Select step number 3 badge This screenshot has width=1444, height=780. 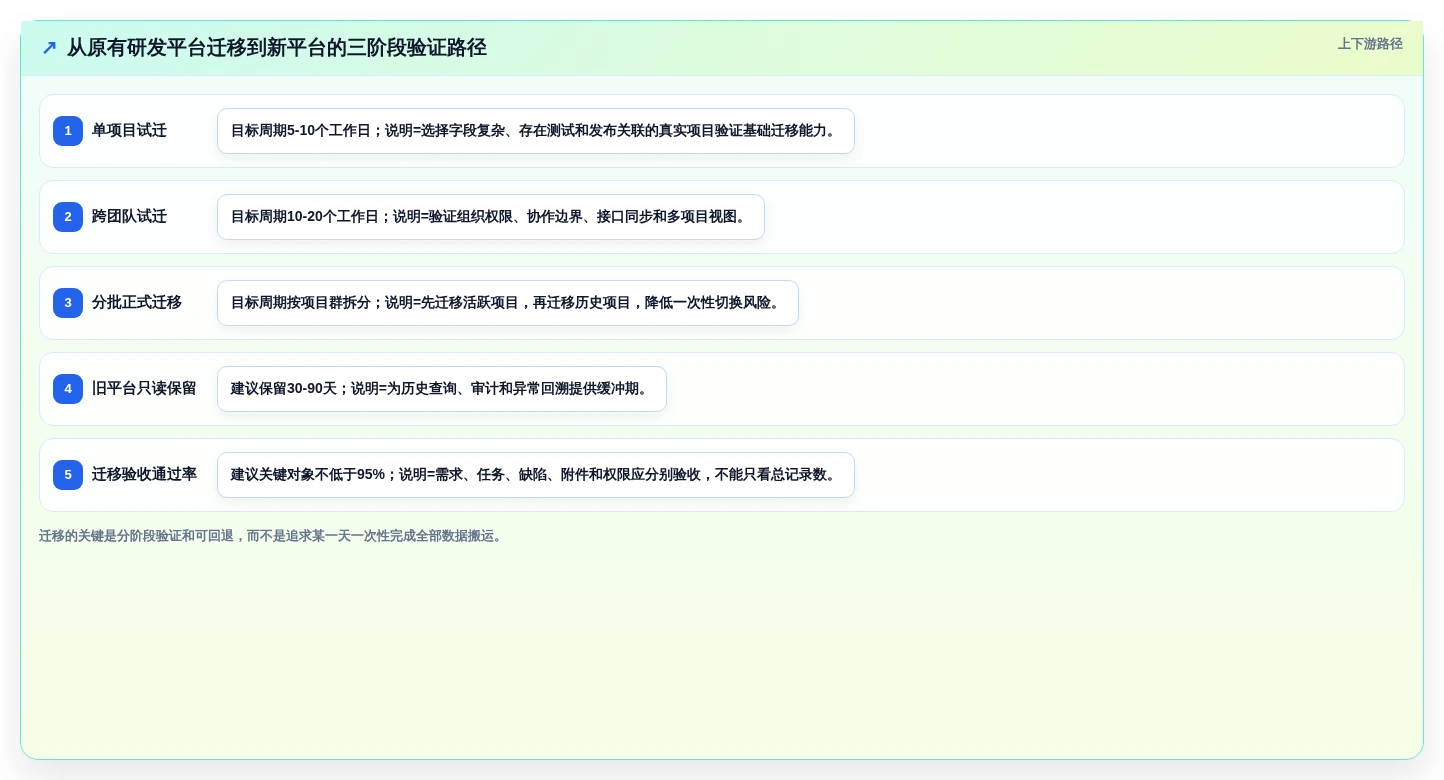pos(68,303)
